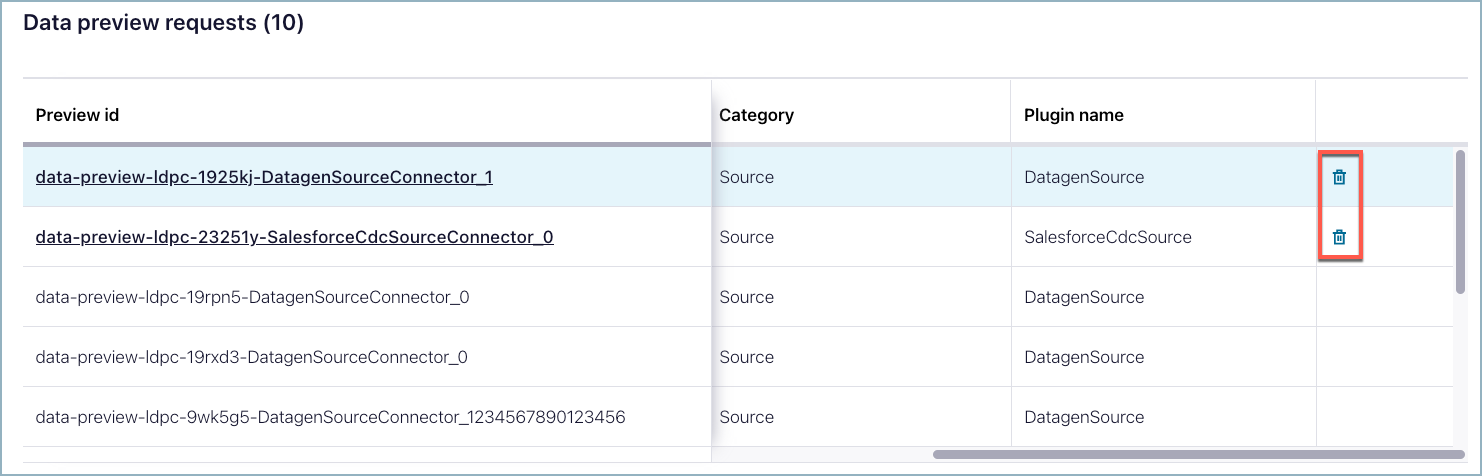Click Source category cell for 9wk5g5 row

[746, 417]
